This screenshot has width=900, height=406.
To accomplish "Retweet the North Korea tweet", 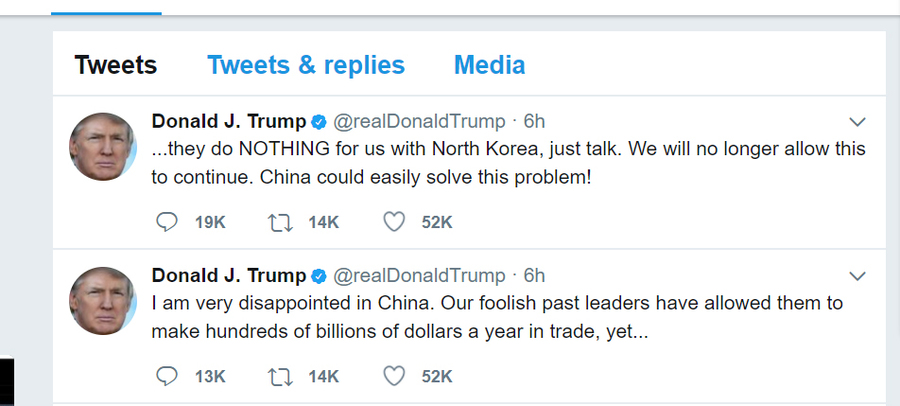I will [x=280, y=222].
